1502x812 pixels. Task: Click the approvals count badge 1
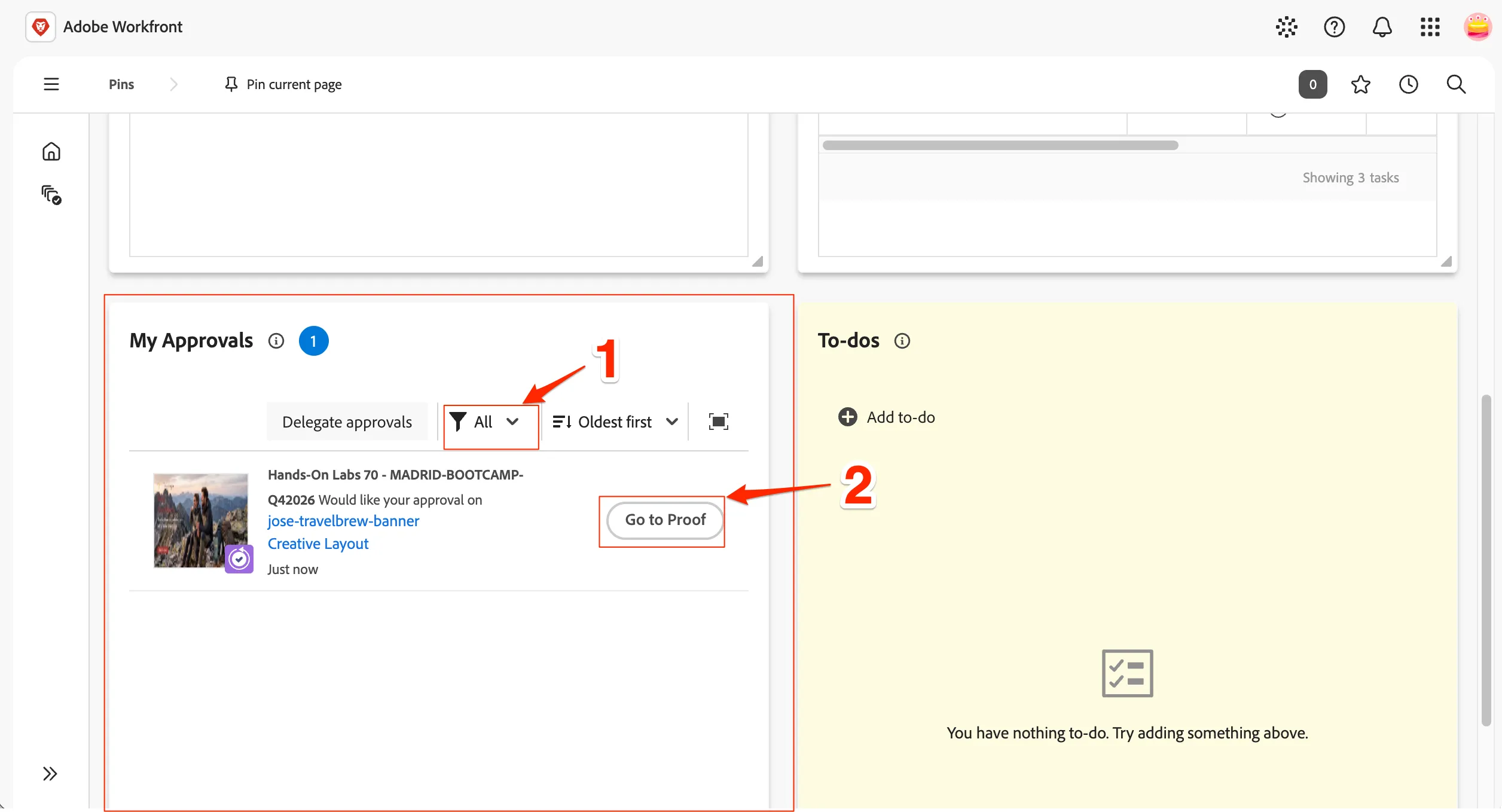[x=313, y=341]
